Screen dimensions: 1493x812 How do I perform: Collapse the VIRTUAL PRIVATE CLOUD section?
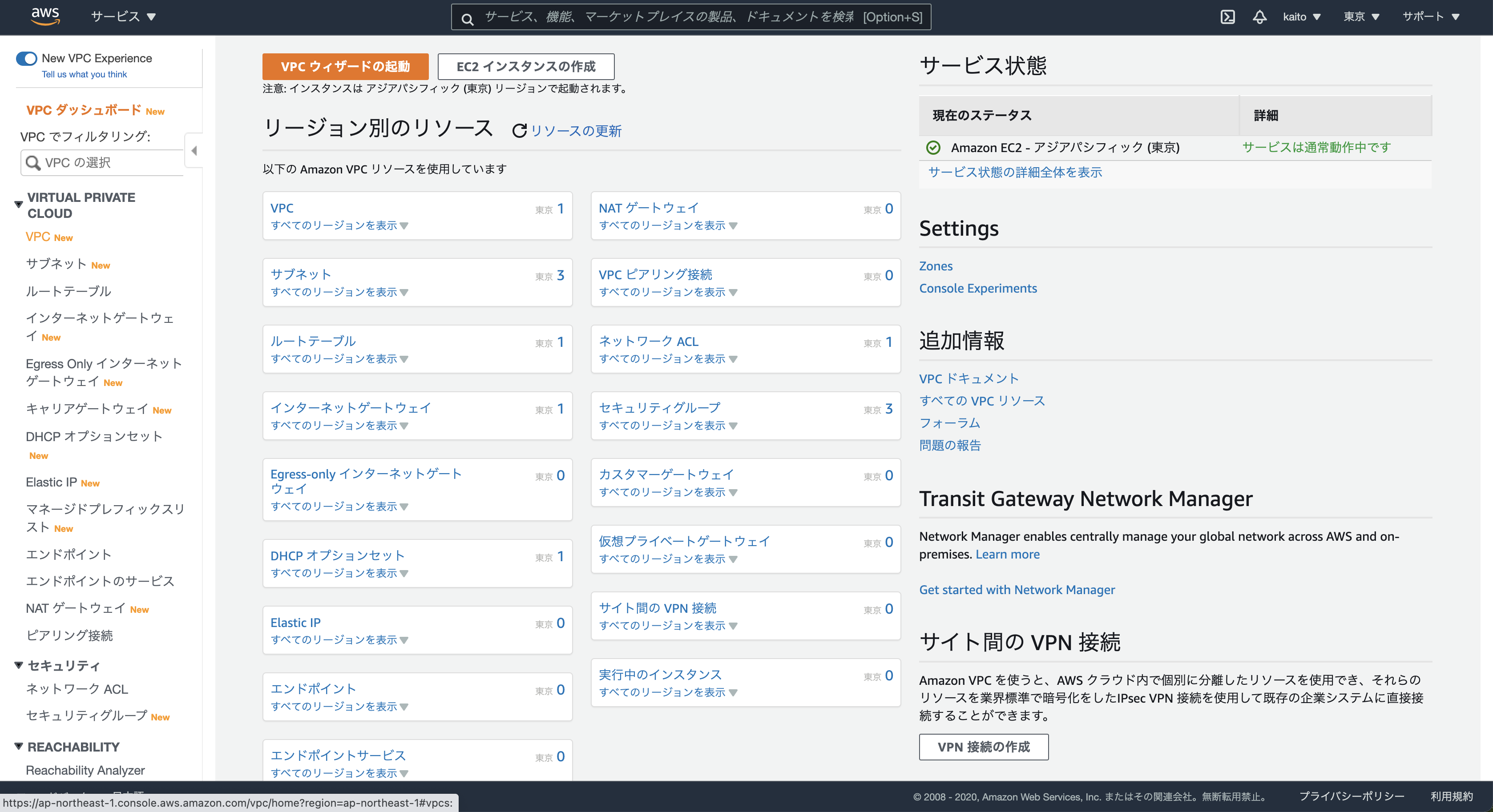click(19, 205)
